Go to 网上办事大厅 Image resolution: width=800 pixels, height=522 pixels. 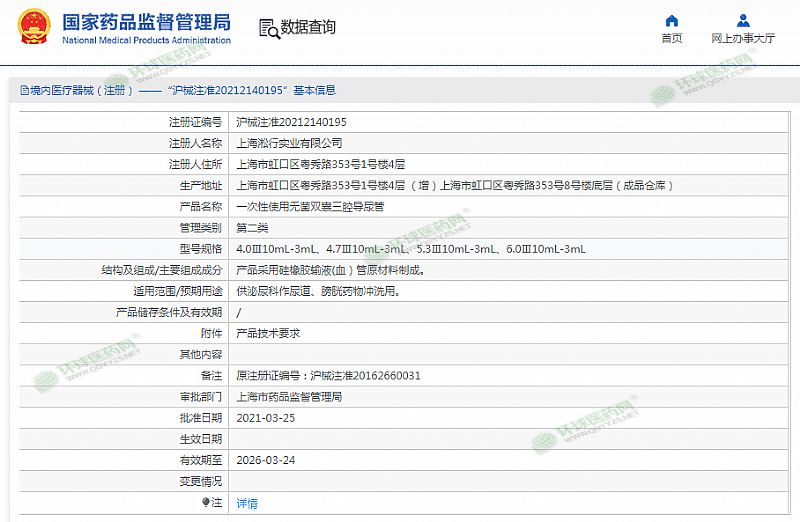(x=742, y=38)
